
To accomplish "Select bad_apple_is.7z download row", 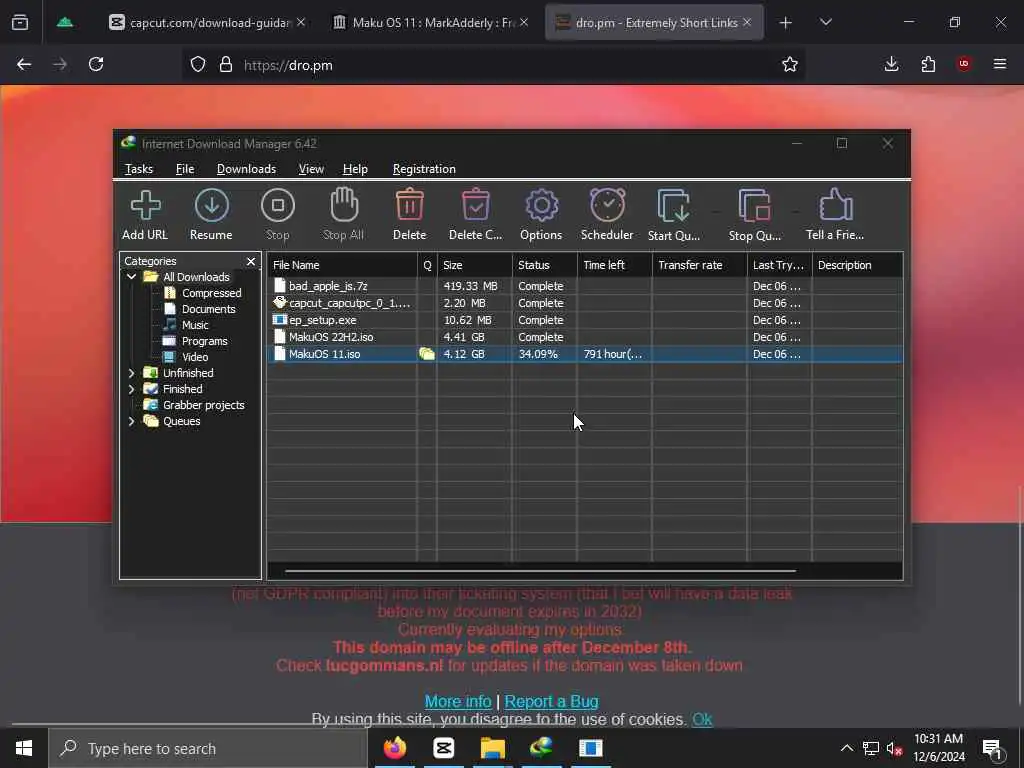I will click(584, 286).
